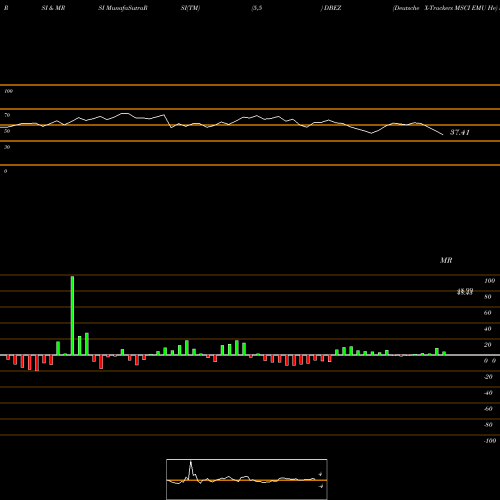Click the MR axis label -100
The image size is (500, 500).
(490, 441)
